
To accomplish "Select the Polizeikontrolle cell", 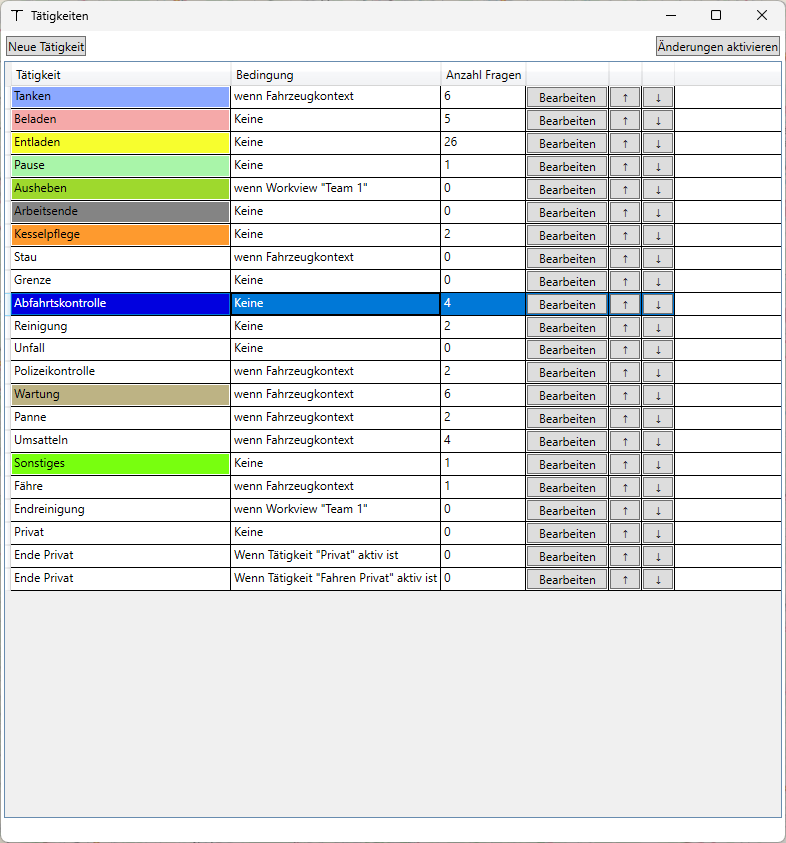I will pos(120,372).
